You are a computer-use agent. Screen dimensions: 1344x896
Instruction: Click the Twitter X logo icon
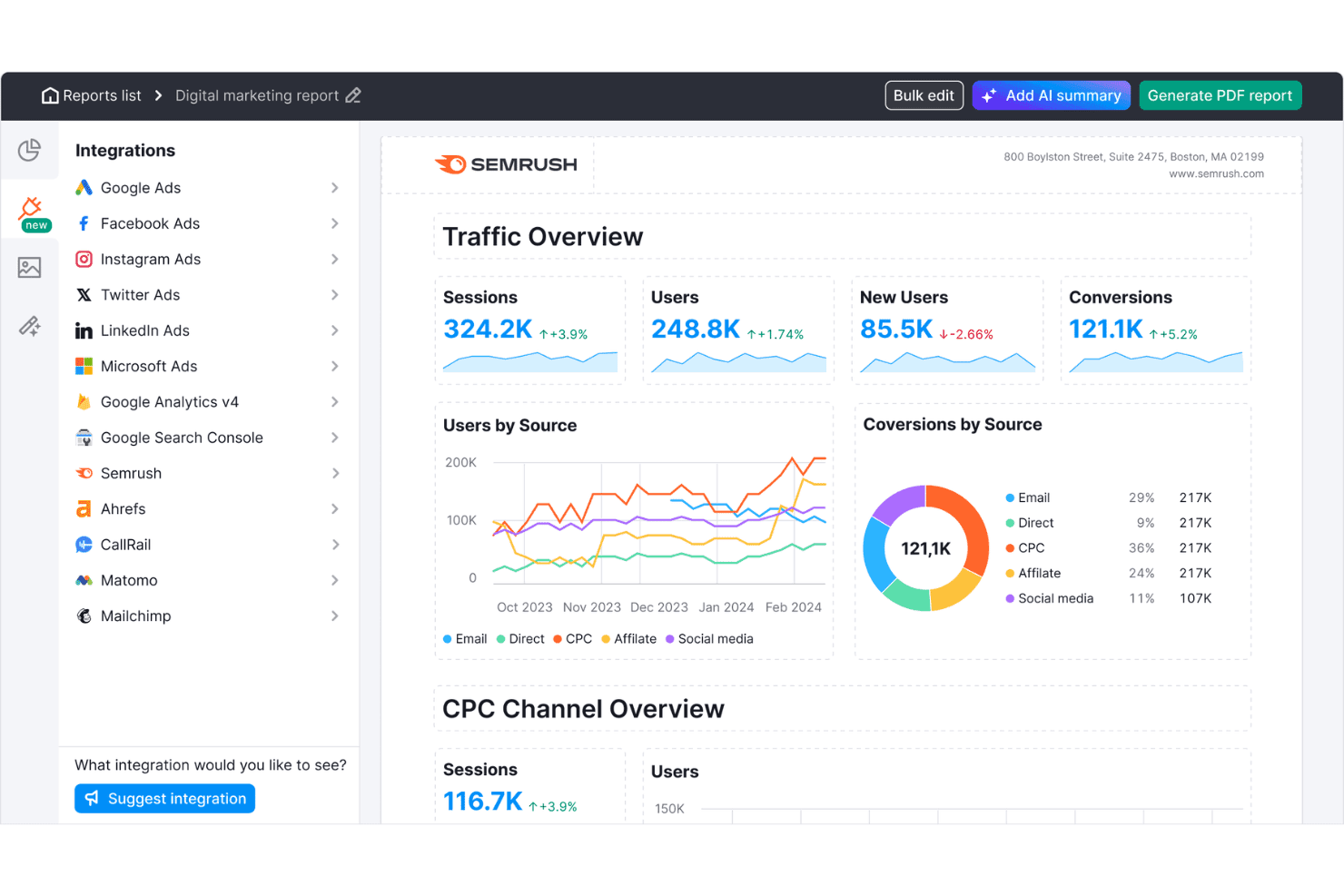84,295
